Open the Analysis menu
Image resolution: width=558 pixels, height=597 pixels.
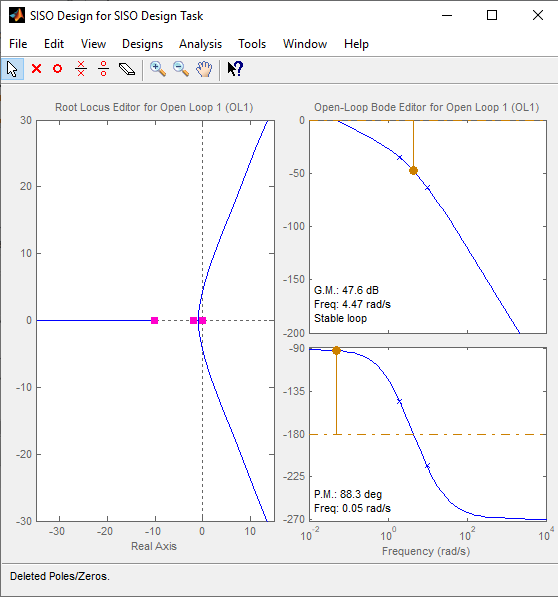pyautogui.click(x=200, y=44)
